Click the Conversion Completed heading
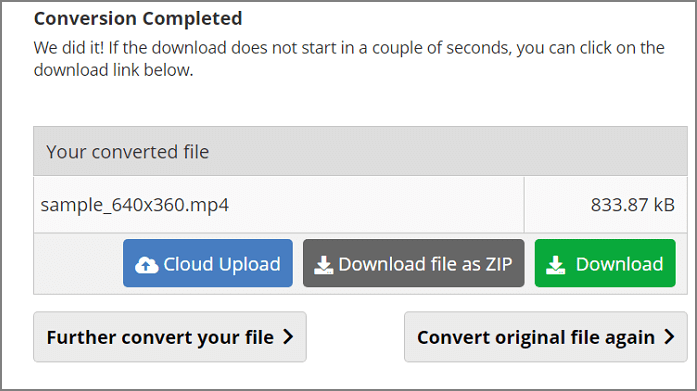 tap(138, 19)
